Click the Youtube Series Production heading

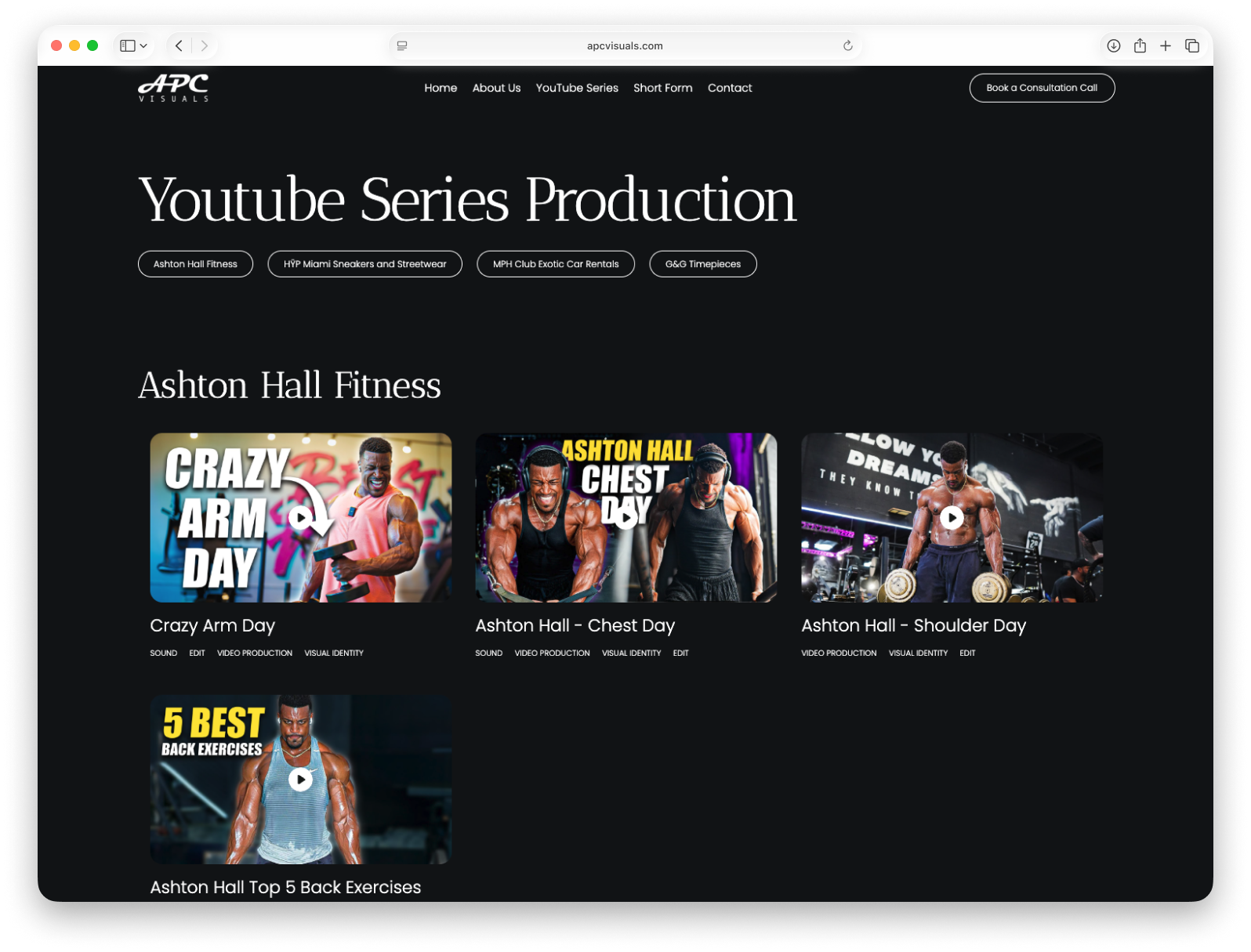point(467,200)
